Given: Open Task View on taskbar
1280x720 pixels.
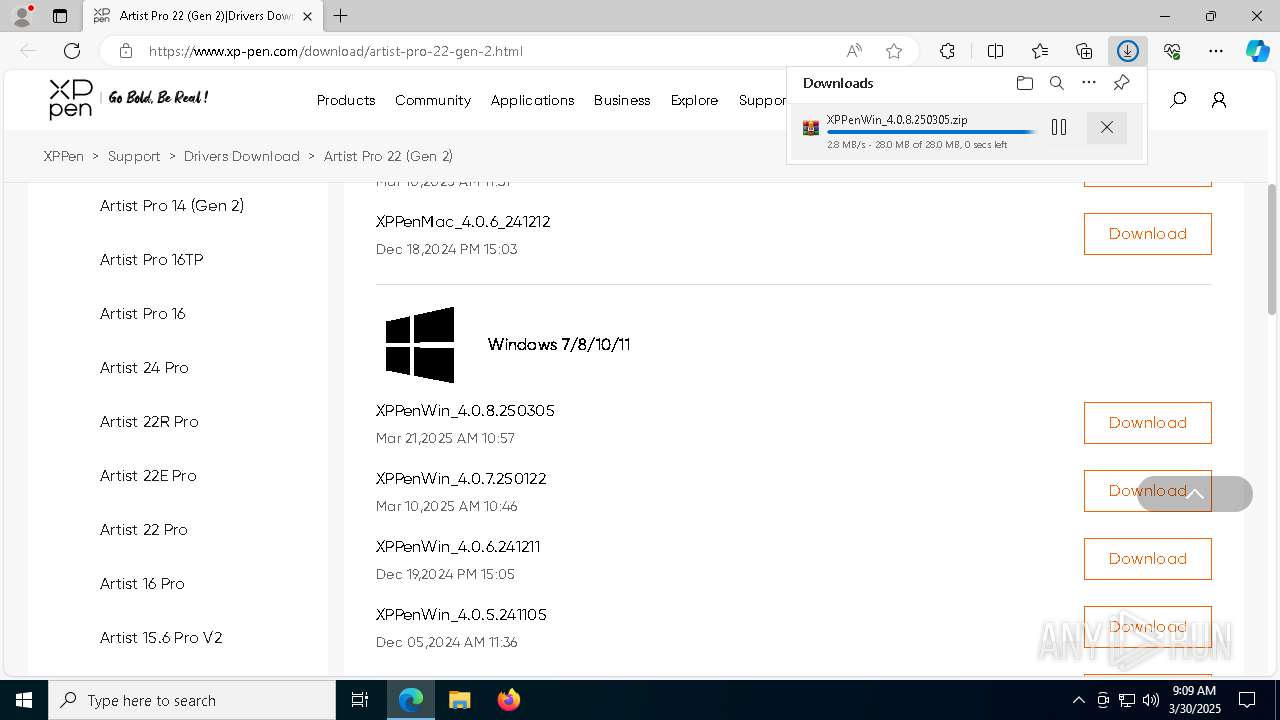Looking at the screenshot, I should point(360,700).
